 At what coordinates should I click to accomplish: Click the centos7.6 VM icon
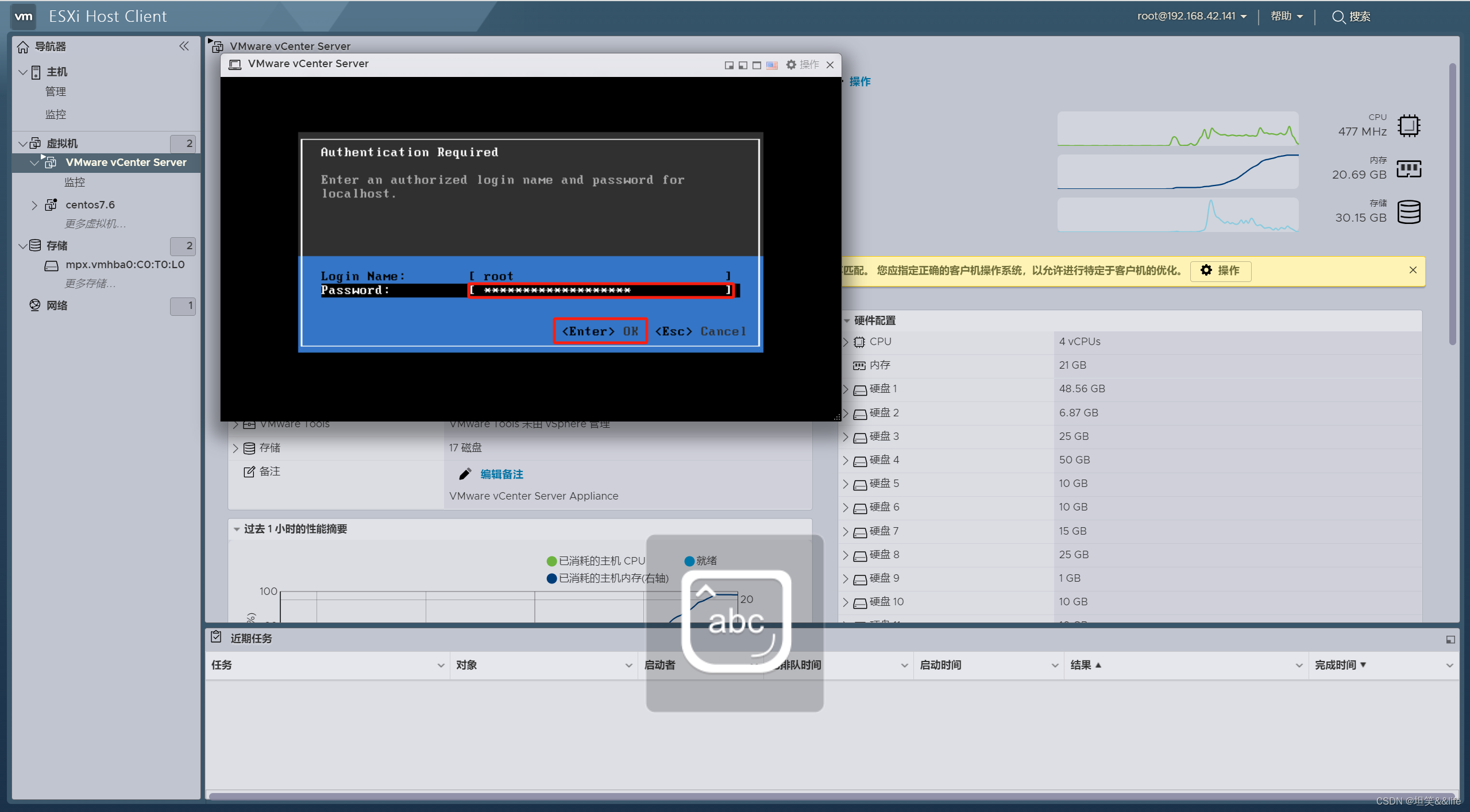[51, 204]
